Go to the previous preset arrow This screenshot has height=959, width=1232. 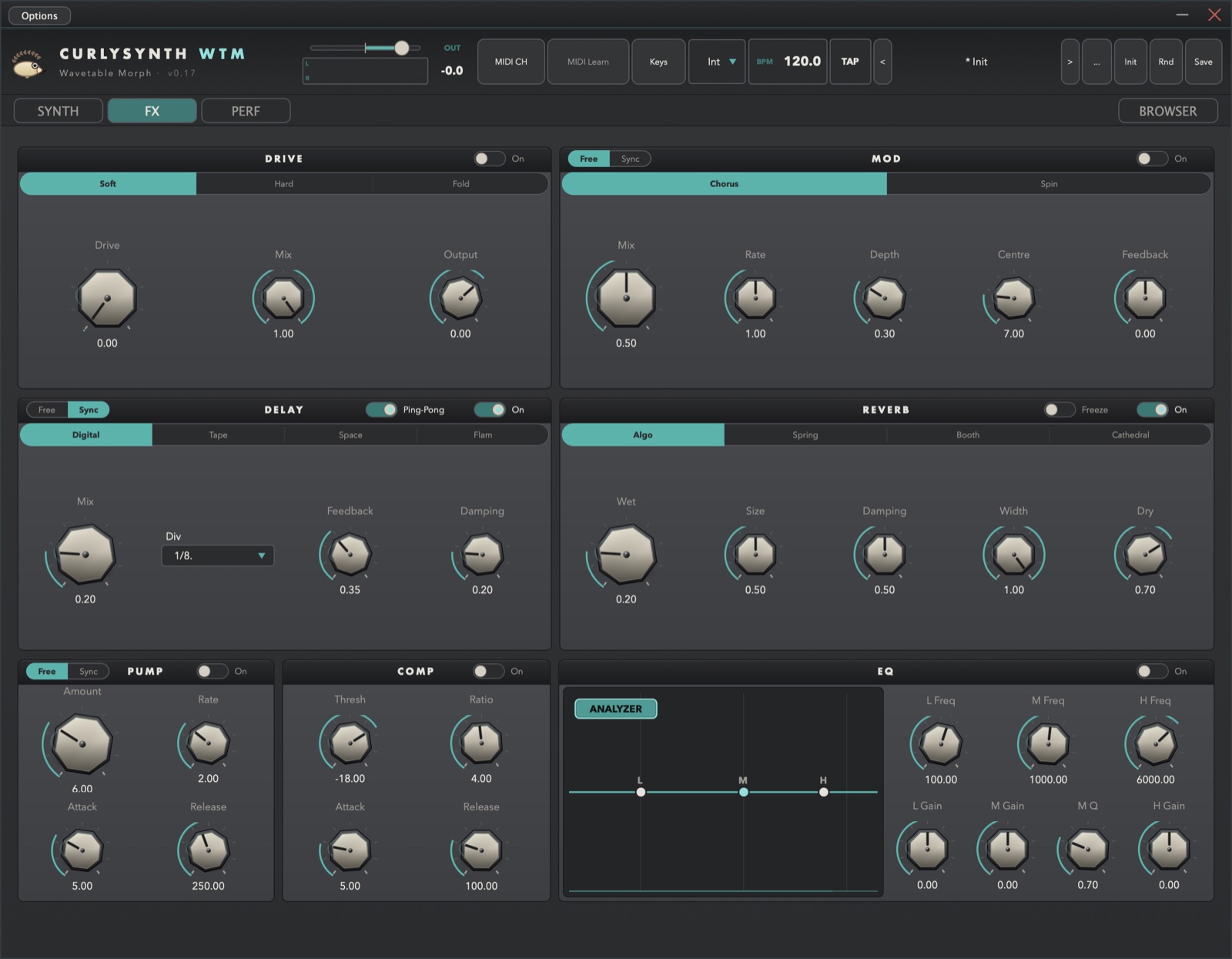882,62
